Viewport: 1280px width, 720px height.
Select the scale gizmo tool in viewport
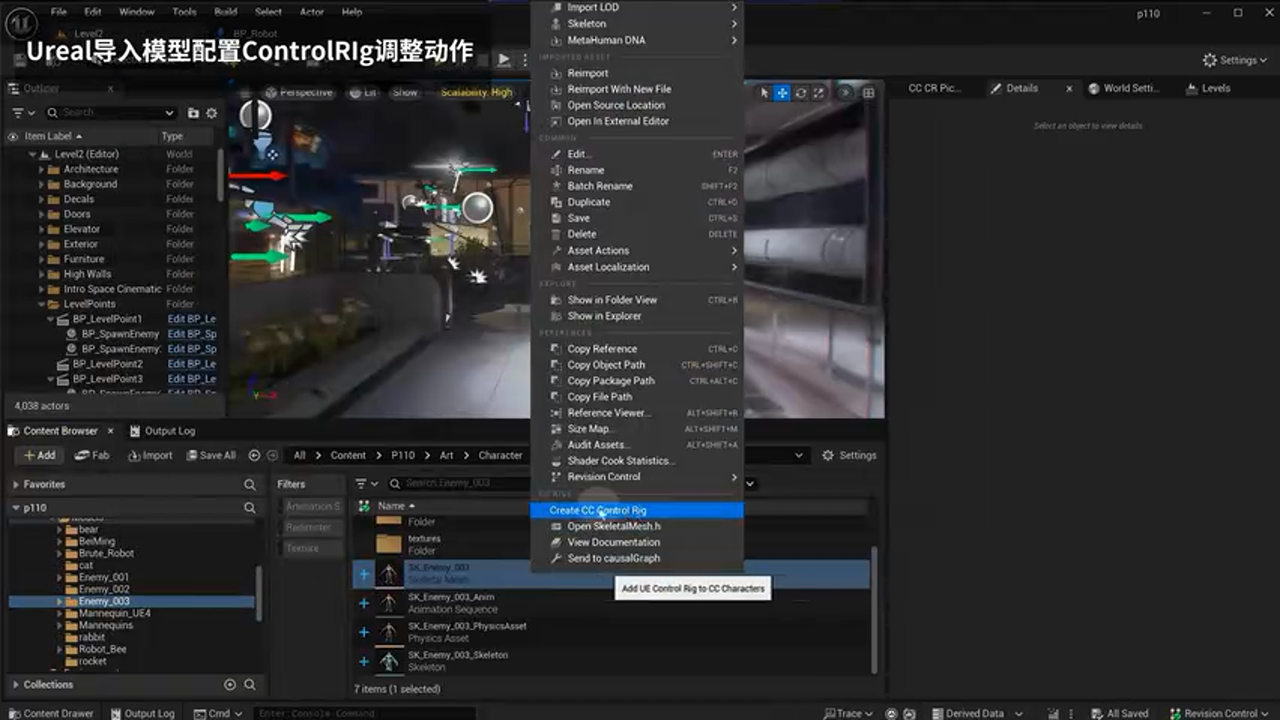pos(818,93)
